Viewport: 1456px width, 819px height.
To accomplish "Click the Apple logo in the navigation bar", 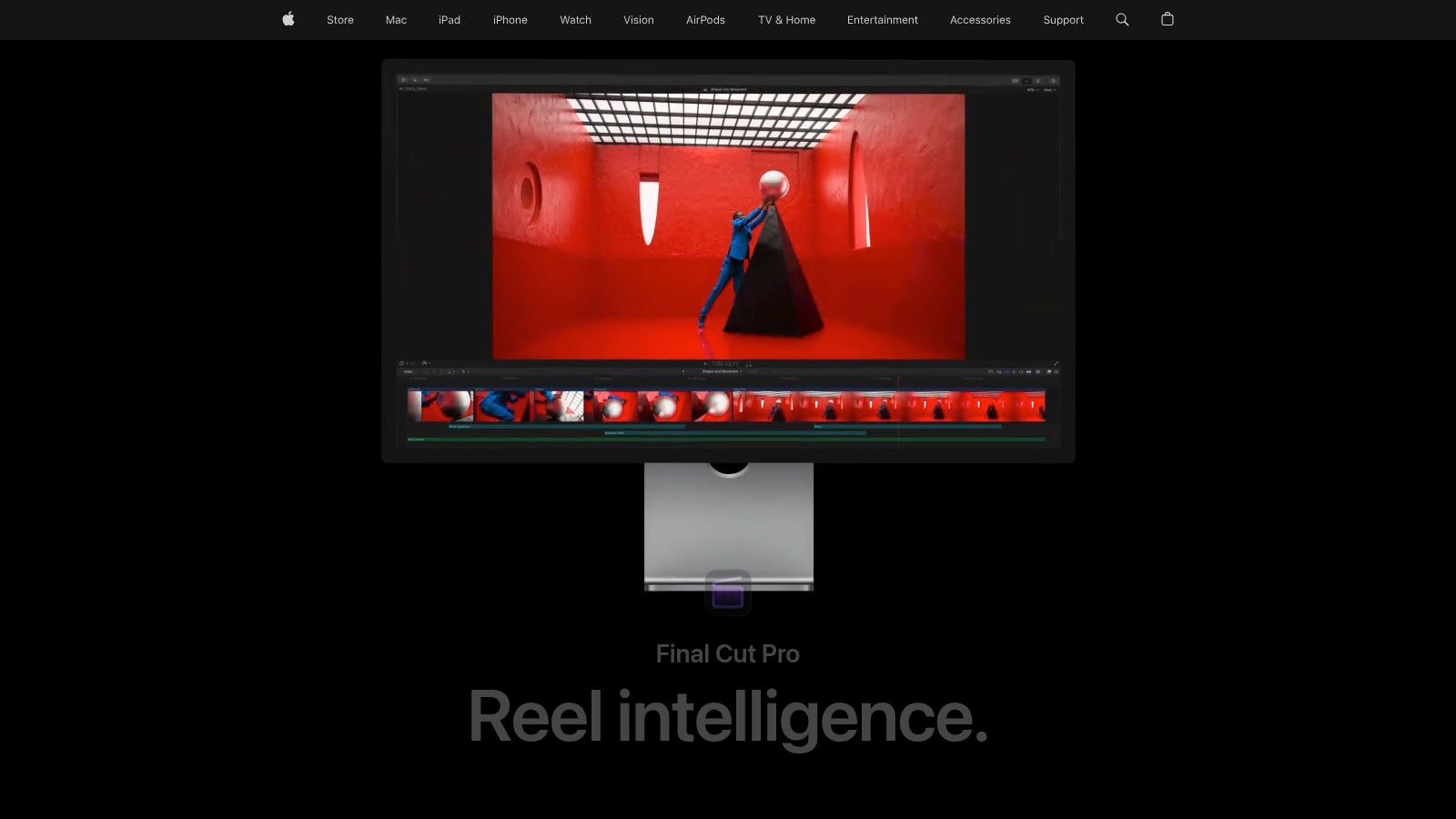I will 288,19.
